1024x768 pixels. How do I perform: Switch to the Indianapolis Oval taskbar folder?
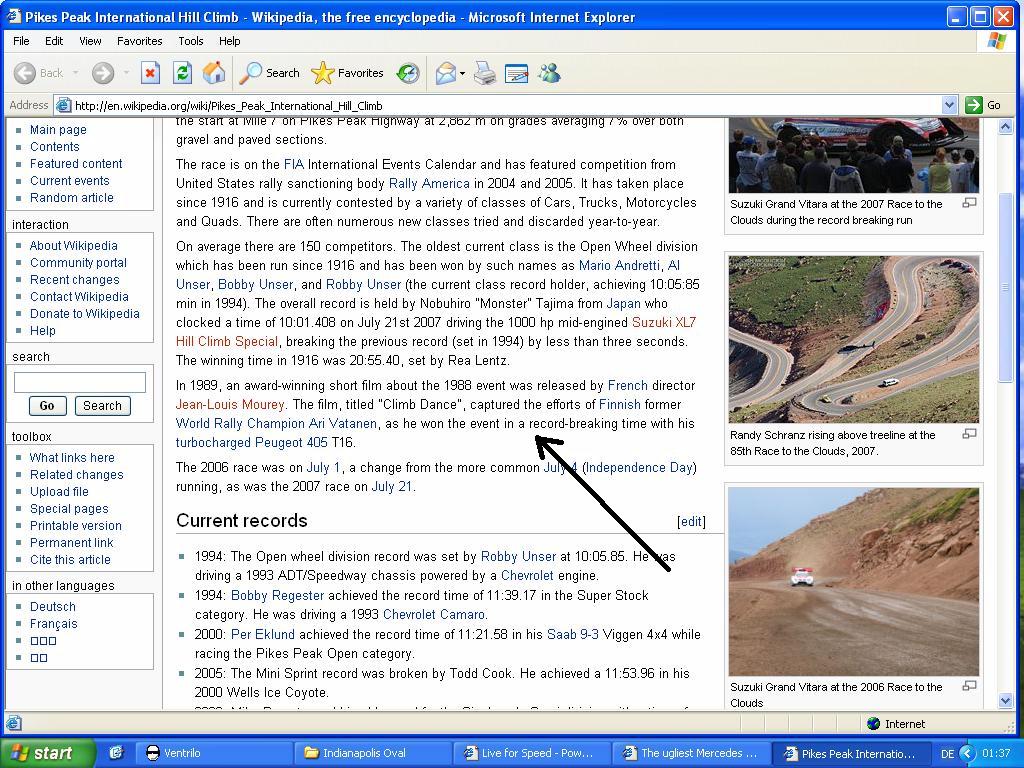[372, 753]
